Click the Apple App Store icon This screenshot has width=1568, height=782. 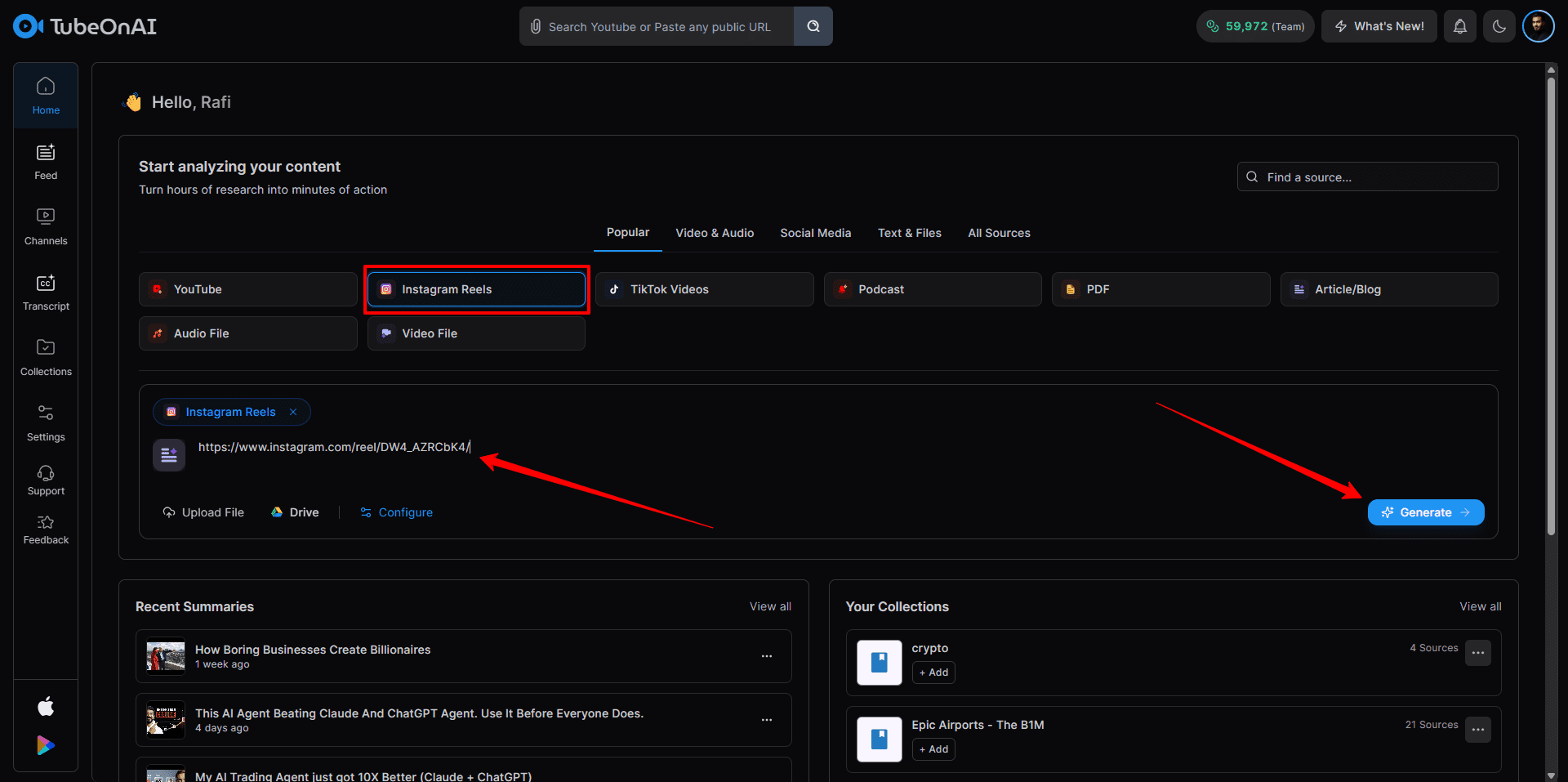click(46, 706)
